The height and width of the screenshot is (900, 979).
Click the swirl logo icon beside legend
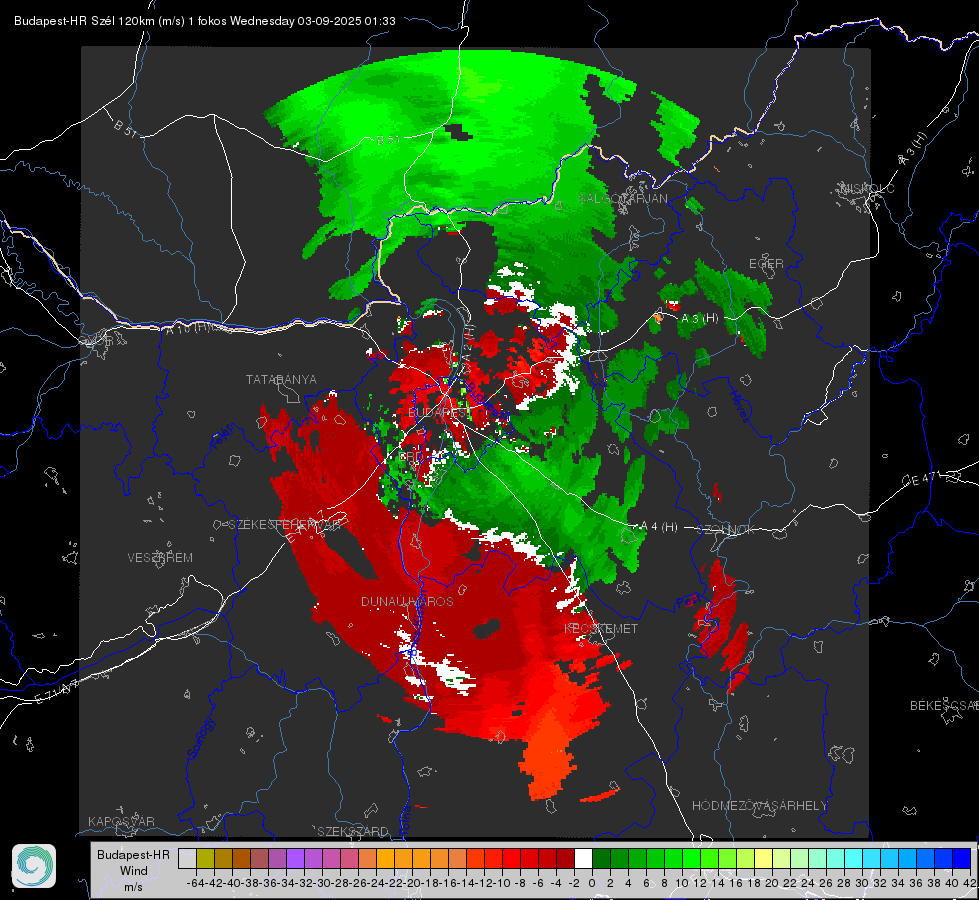[34, 866]
